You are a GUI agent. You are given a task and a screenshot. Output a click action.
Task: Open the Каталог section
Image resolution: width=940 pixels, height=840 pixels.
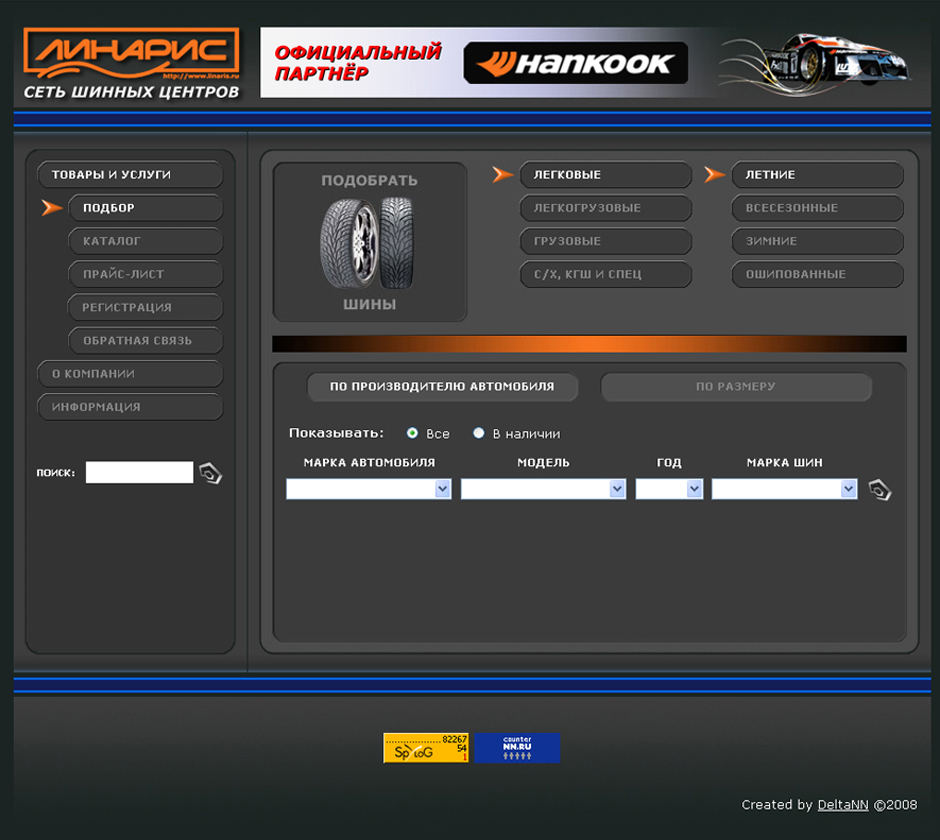146,241
